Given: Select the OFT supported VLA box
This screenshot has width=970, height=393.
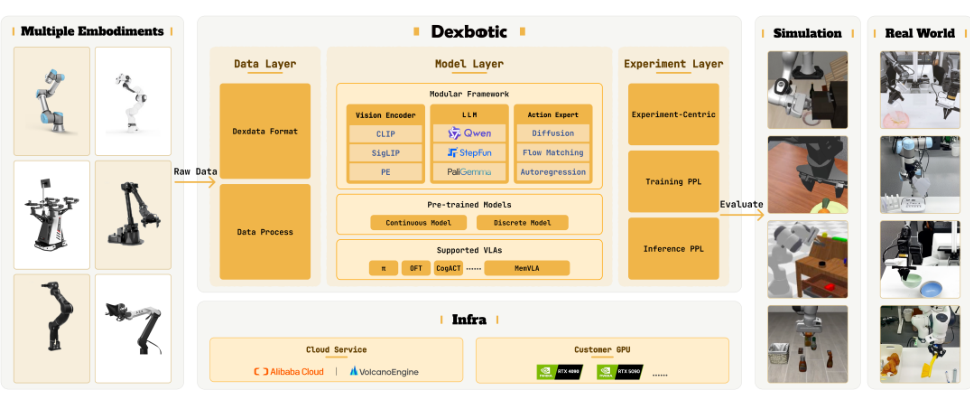Looking at the screenshot, I should (416, 268).
